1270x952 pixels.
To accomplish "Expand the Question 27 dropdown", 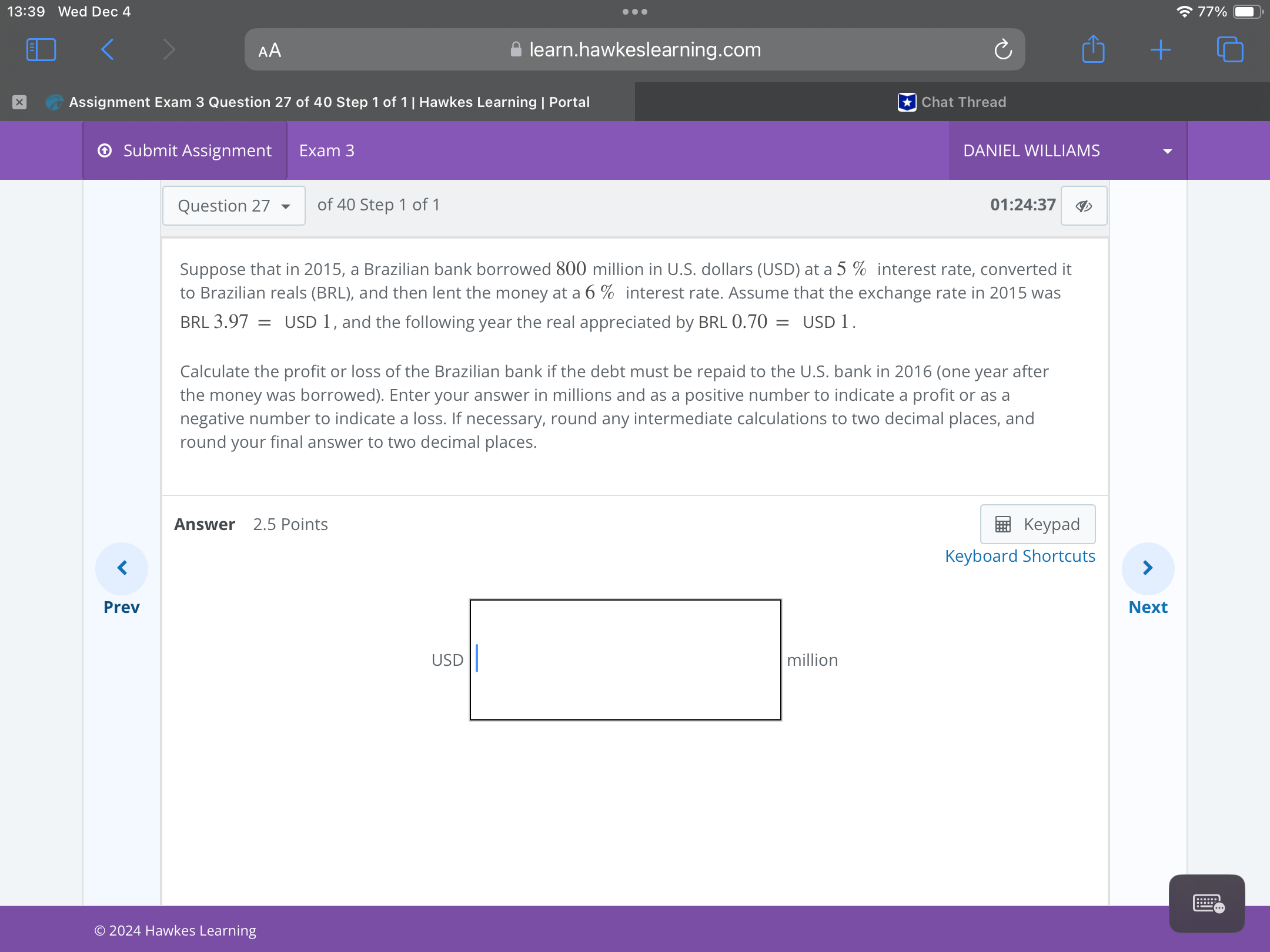I will (234, 206).
